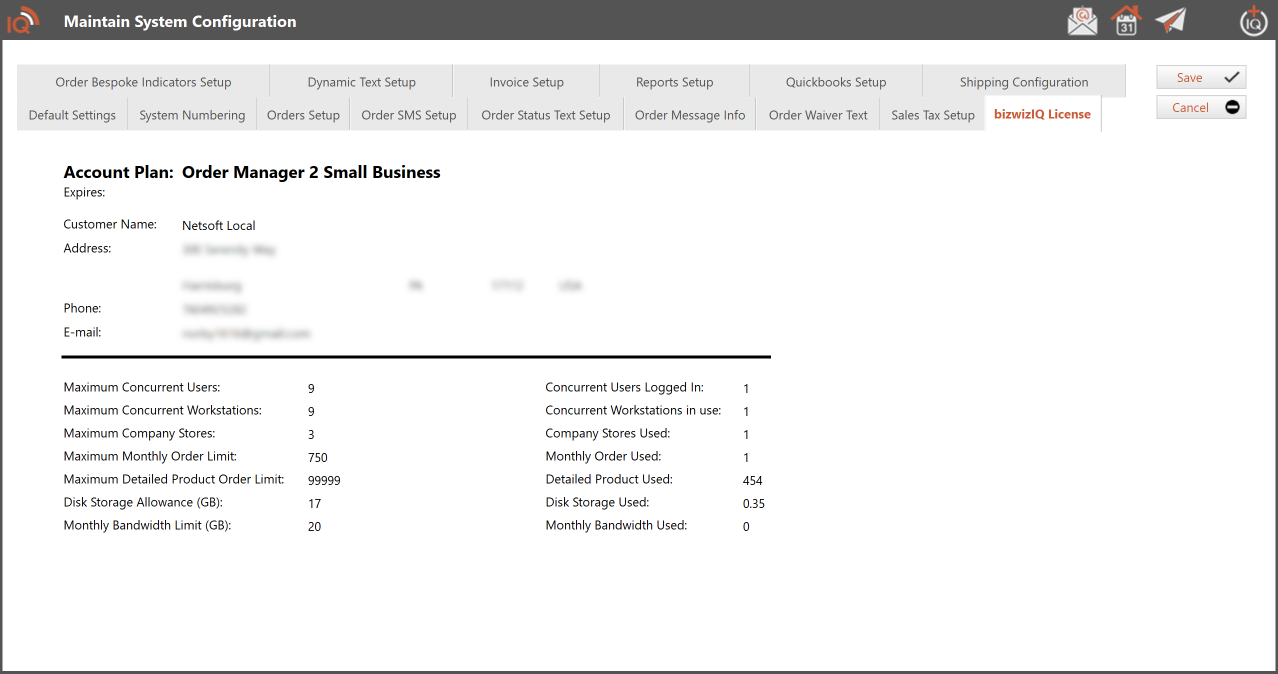
Task: Go to the Invoice Setup tab
Action: [x=526, y=82]
